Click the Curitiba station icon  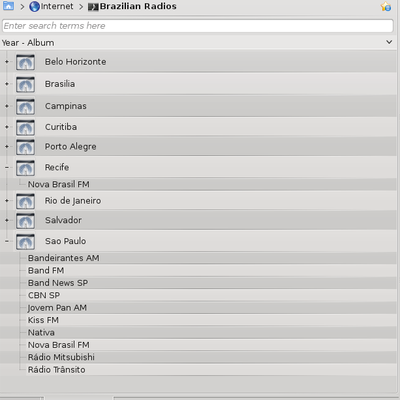coord(25,128)
